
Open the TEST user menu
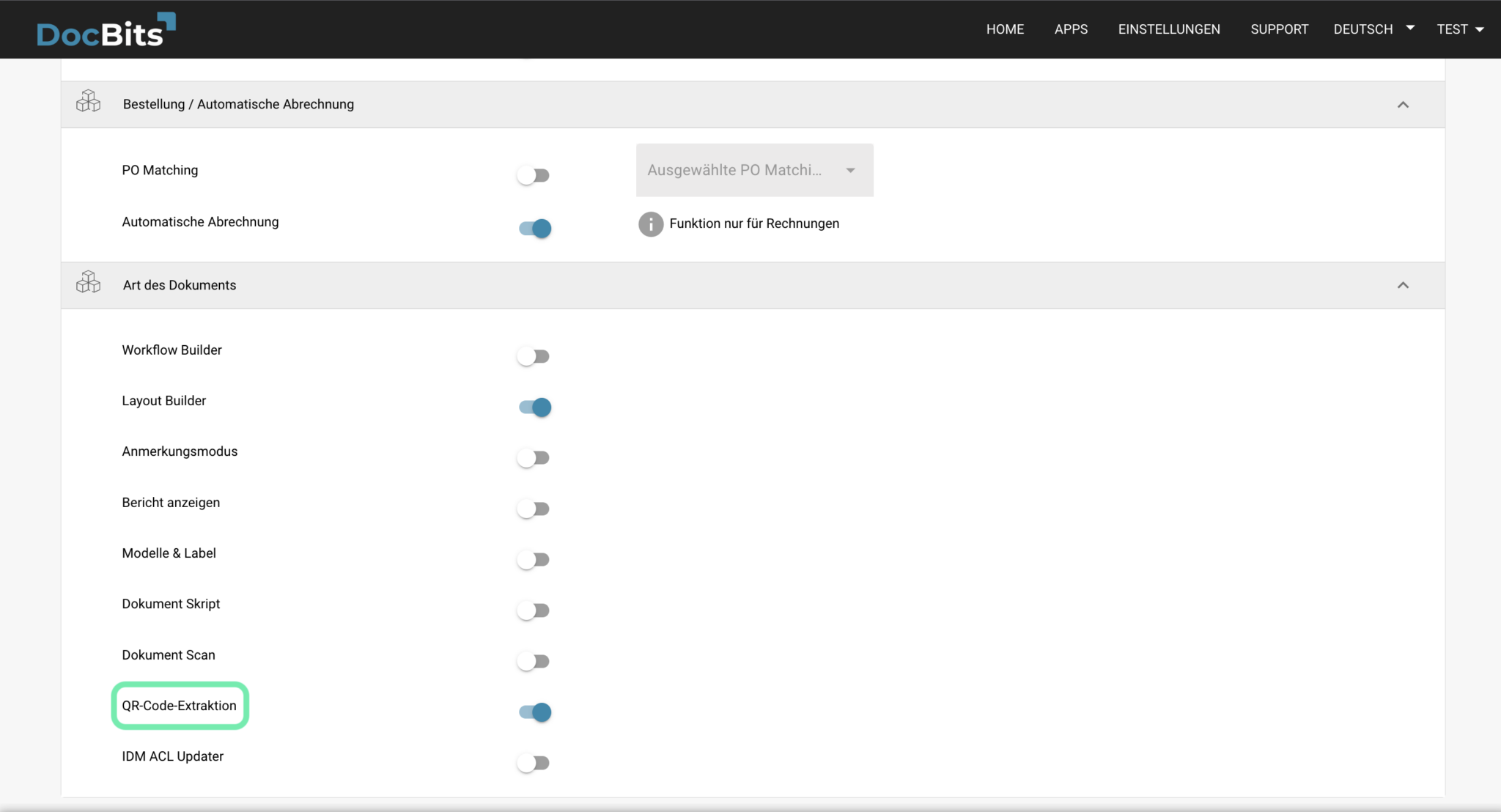[1459, 29]
